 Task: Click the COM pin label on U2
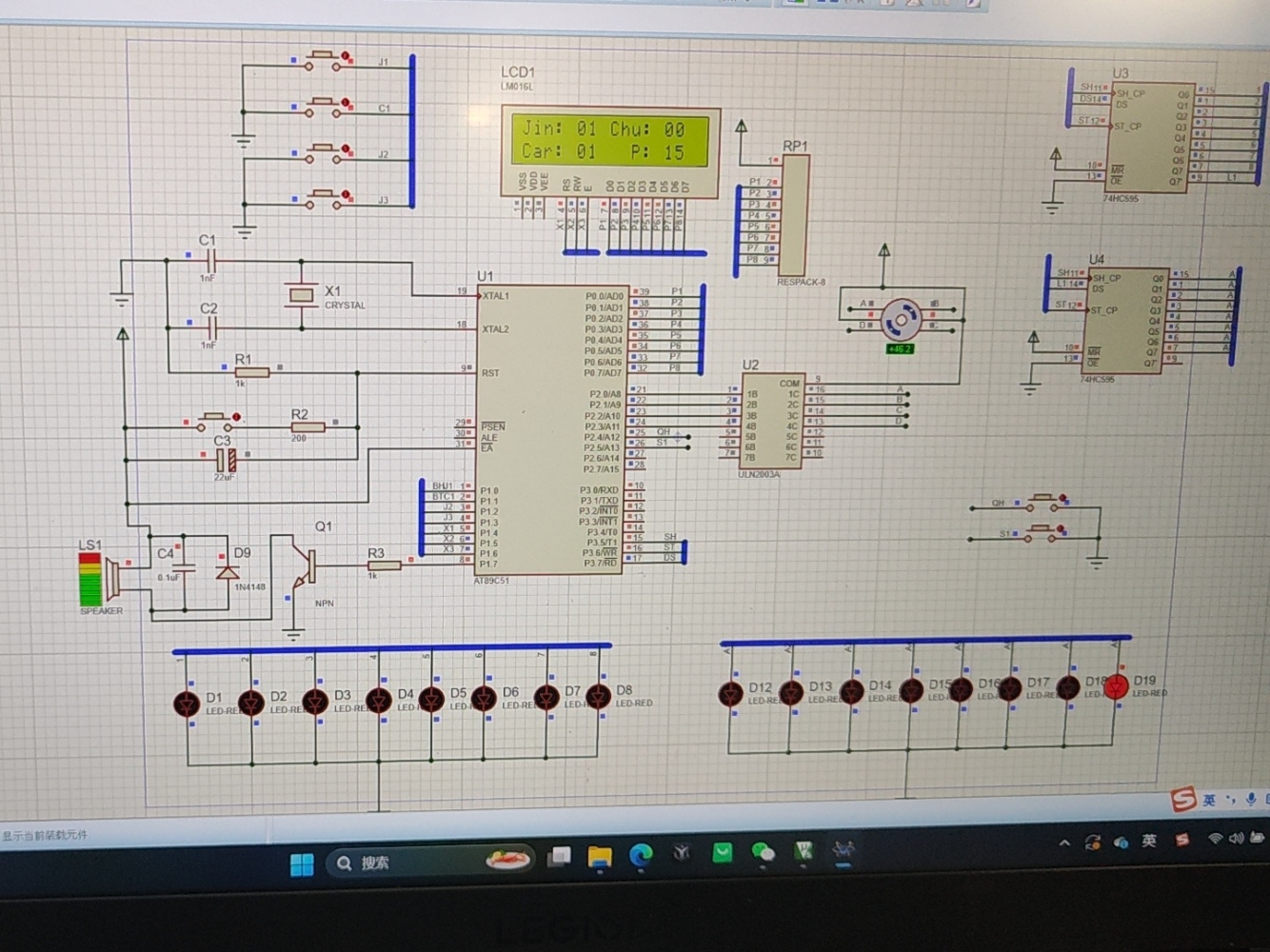(x=790, y=384)
